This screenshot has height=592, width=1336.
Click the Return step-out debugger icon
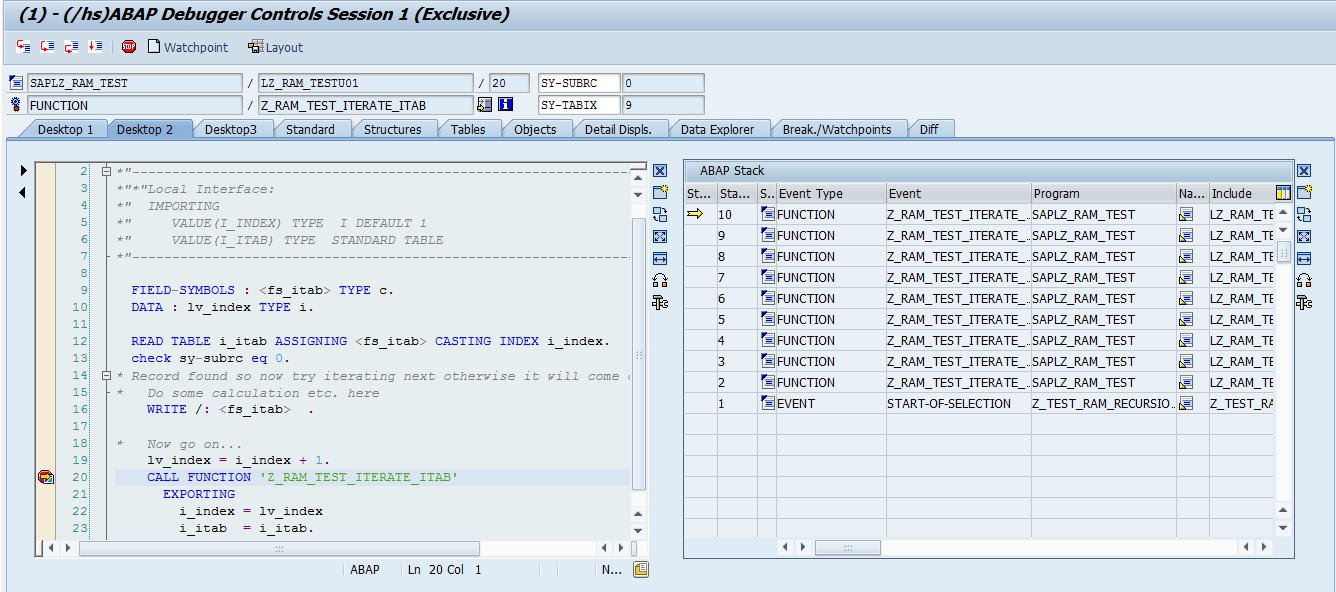click(71, 46)
